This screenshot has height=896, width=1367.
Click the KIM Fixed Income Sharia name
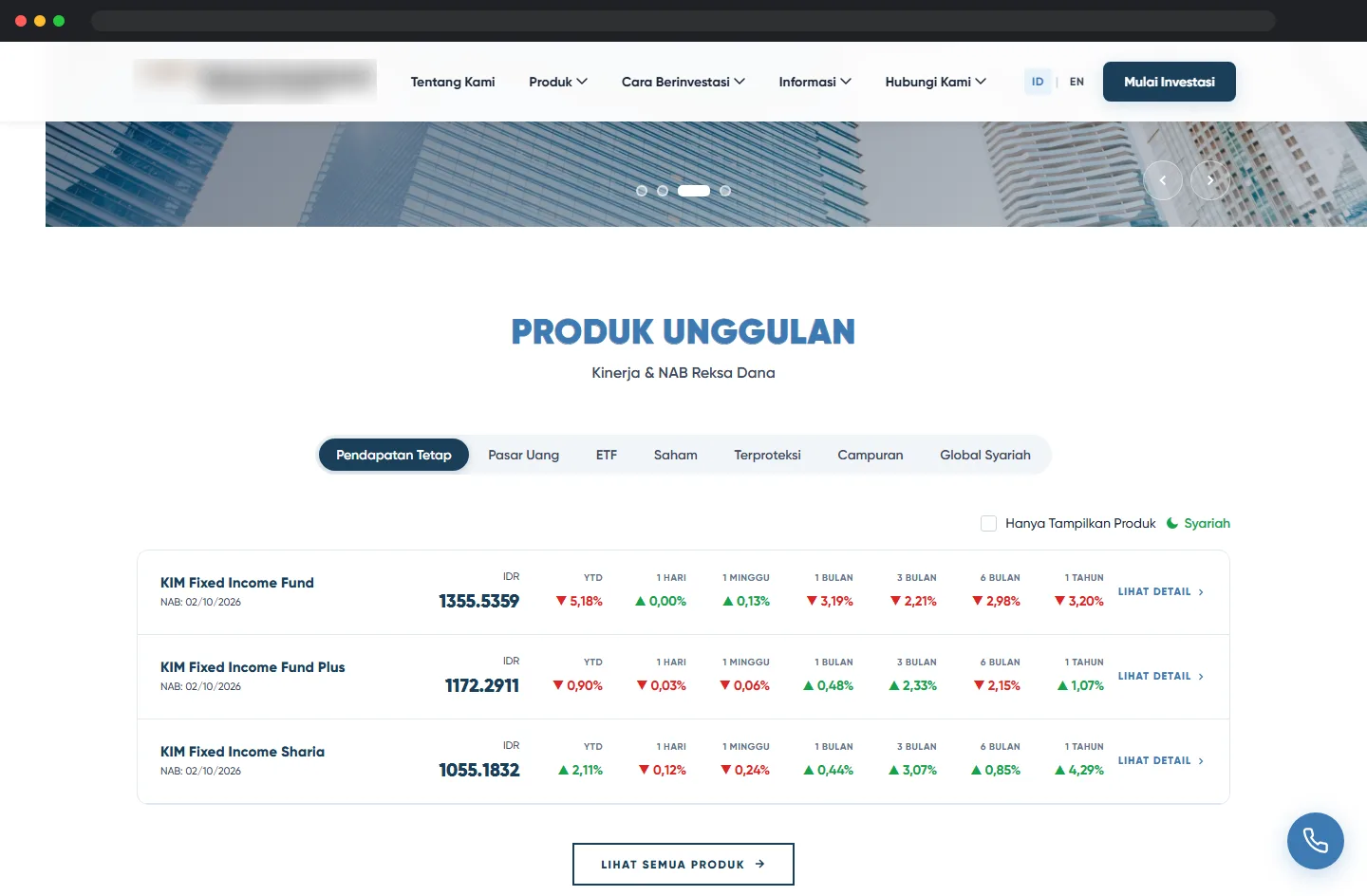[242, 752]
